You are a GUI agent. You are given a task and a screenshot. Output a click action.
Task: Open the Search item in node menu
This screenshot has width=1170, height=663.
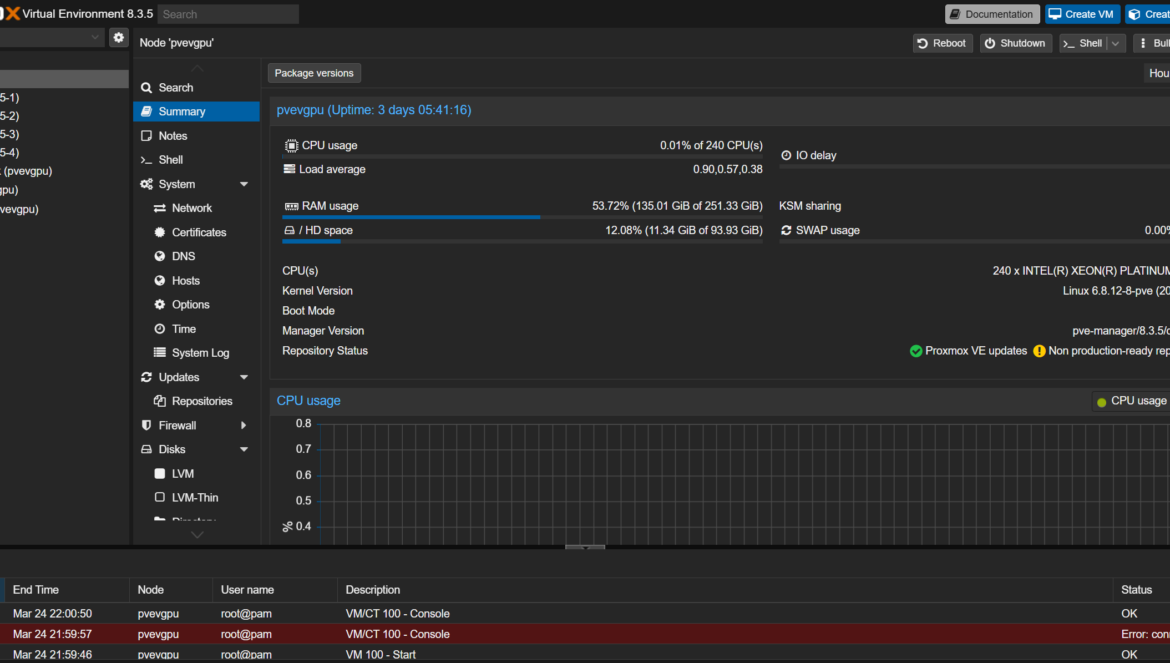coord(196,87)
